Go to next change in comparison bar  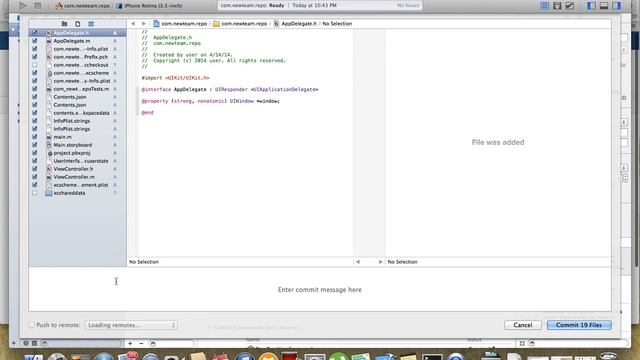click(x=380, y=262)
